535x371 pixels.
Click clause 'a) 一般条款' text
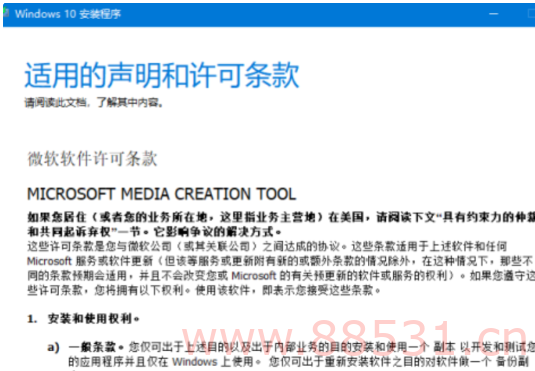[x=85, y=347]
